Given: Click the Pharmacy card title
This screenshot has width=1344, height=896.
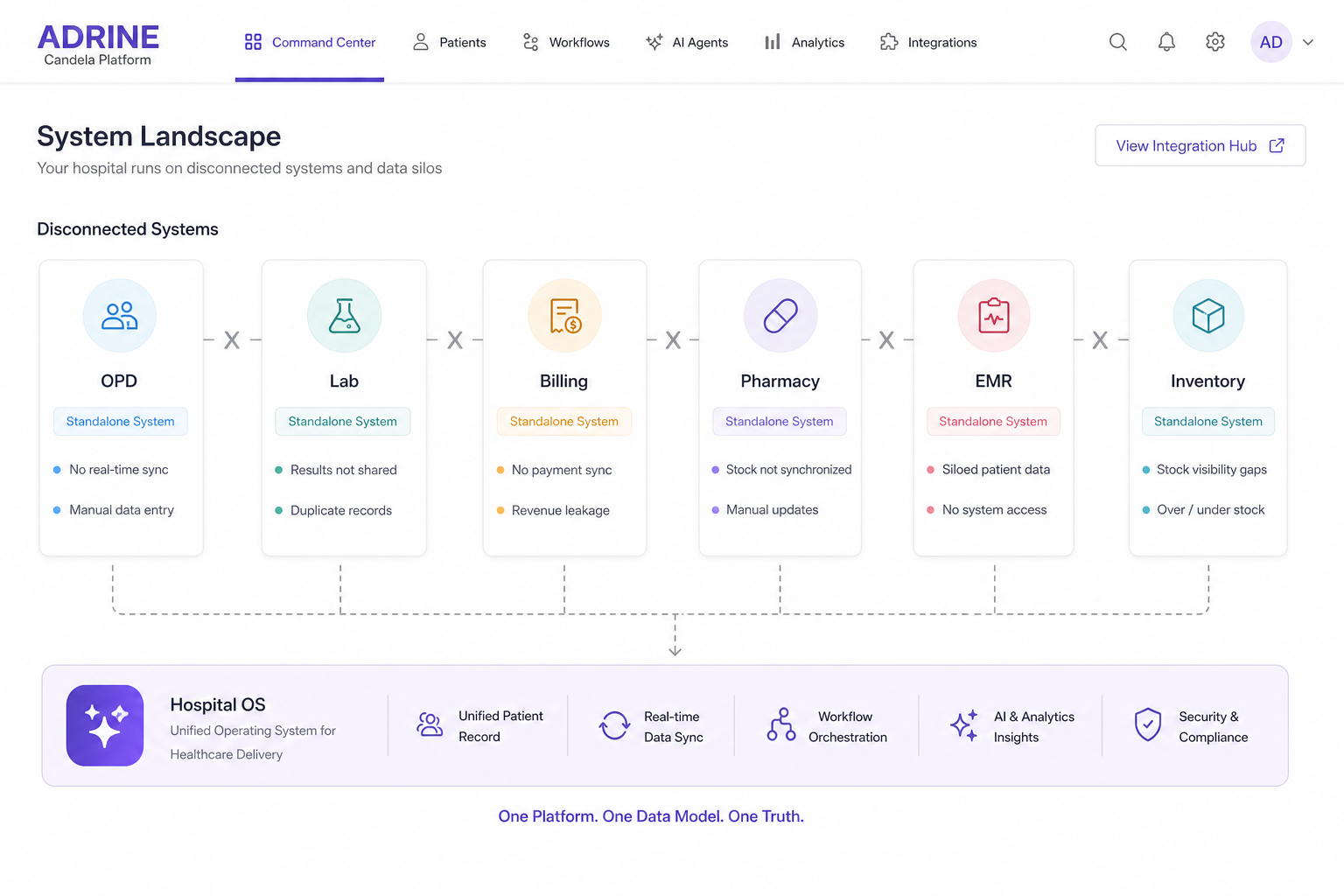Looking at the screenshot, I should [x=780, y=381].
